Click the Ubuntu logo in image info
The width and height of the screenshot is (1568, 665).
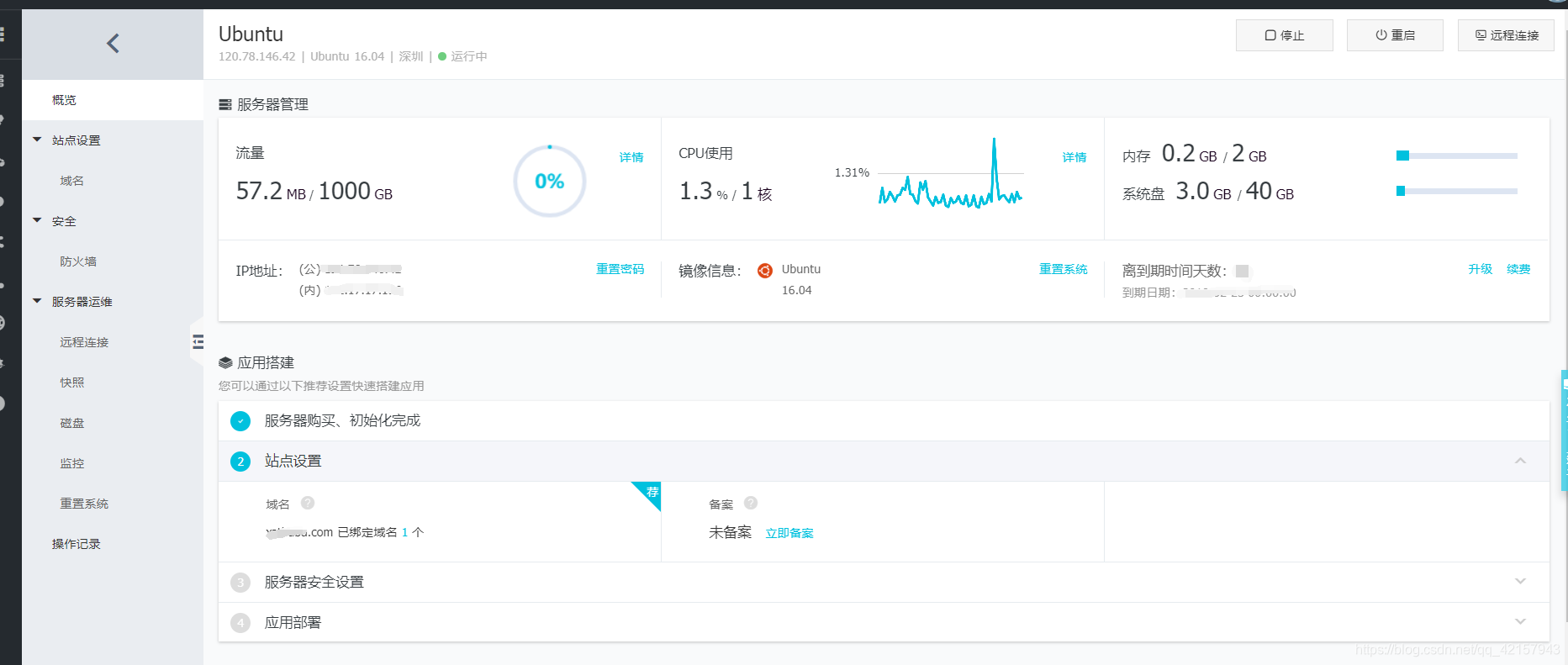765,271
